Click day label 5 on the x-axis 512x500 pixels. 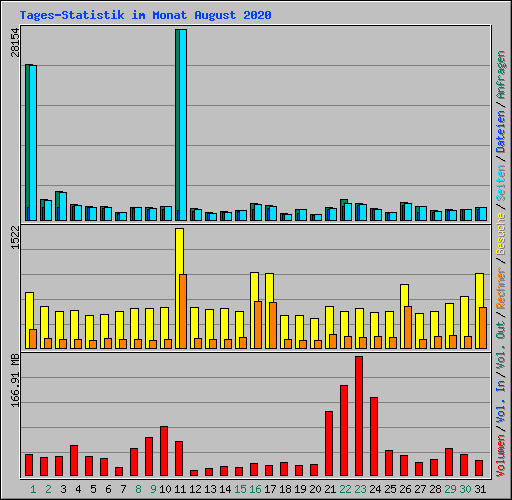[x=93, y=489]
